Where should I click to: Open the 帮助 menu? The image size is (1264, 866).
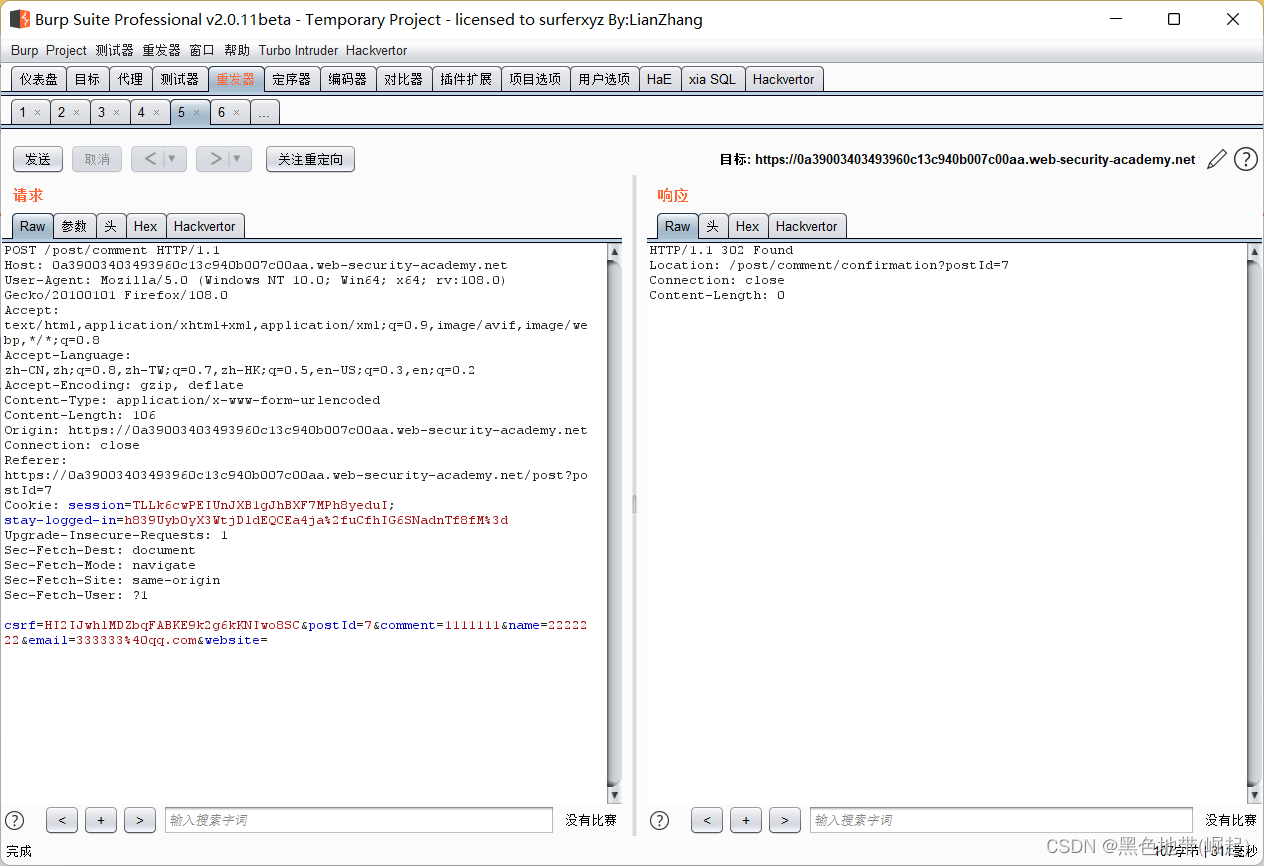click(237, 50)
